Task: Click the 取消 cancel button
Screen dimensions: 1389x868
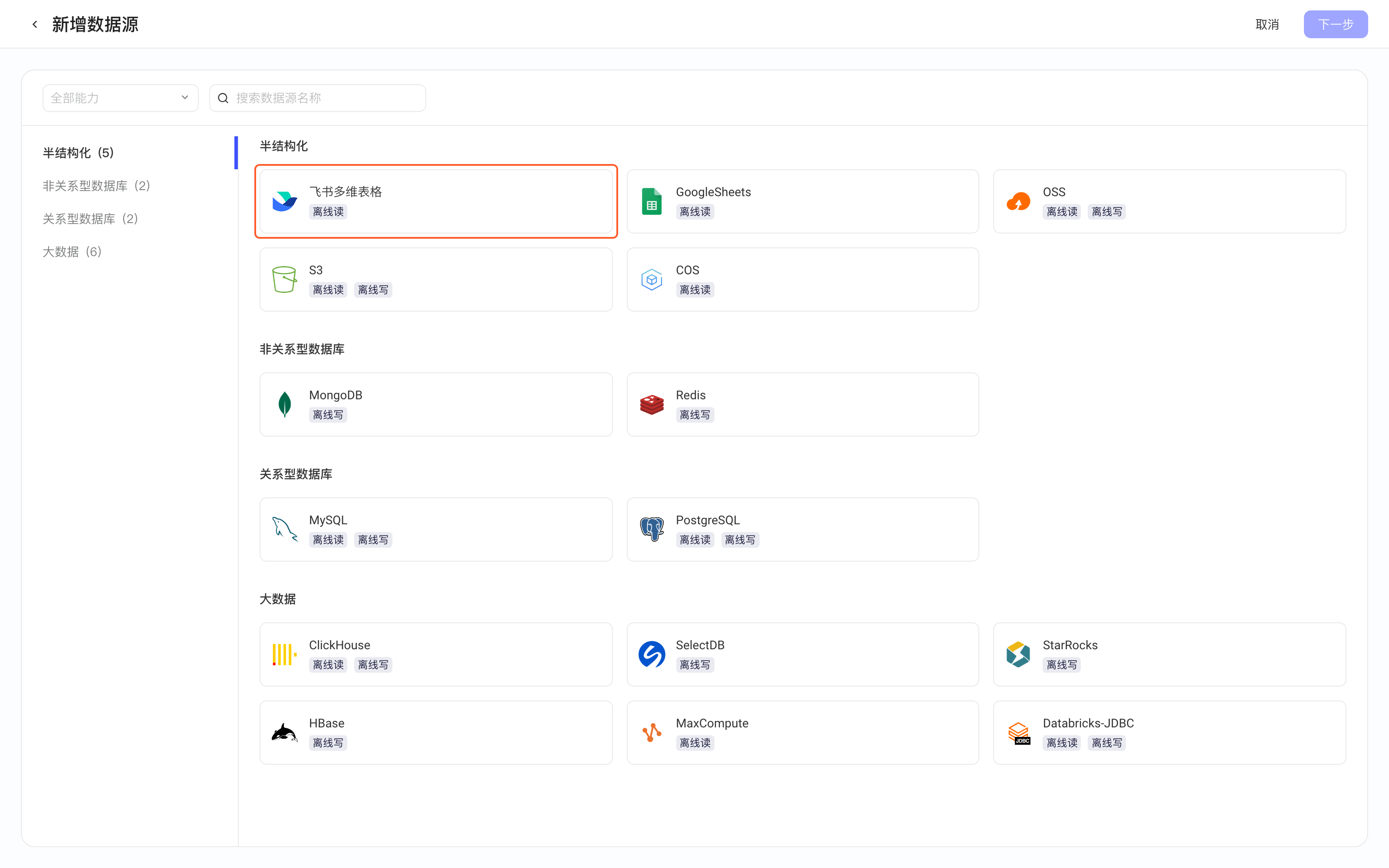Action: pos(1267,24)
